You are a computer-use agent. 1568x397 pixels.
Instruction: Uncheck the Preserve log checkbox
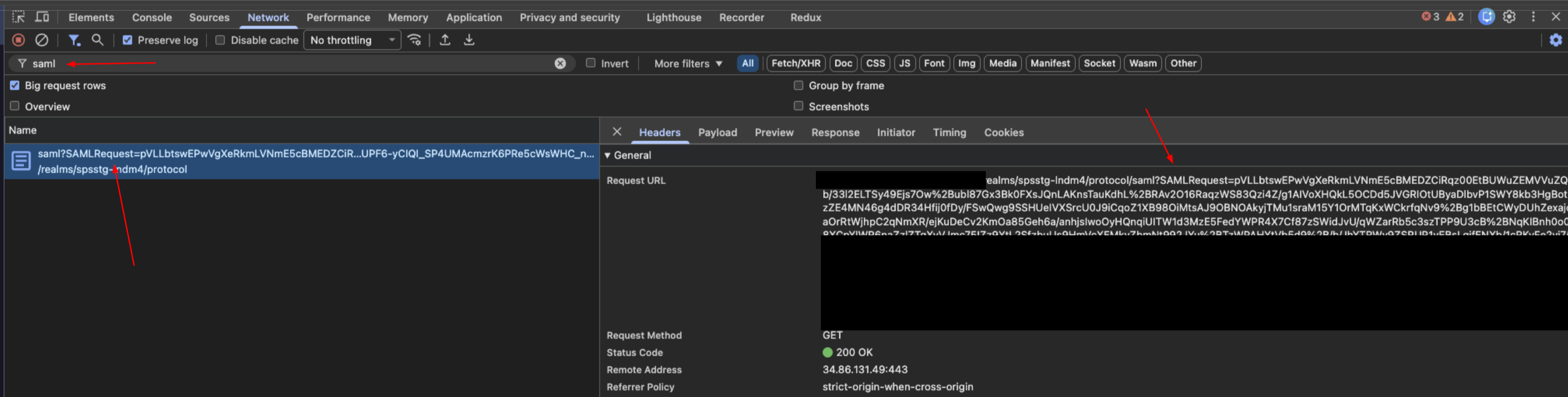click(x=127, y=40)
